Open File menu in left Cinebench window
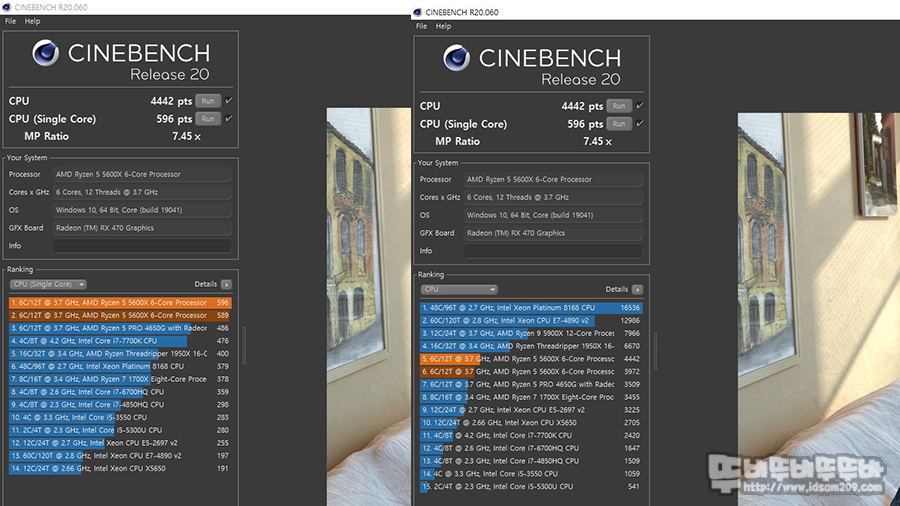This screenshot has height=506, width=900. (x=10, y=21)
